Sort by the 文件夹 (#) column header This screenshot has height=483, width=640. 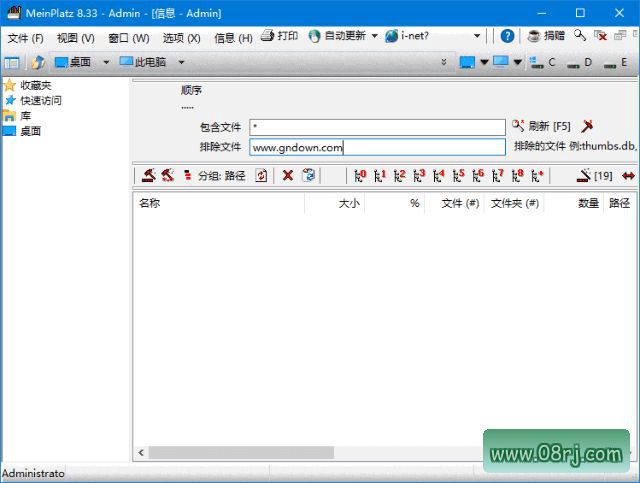[x=514, y=203]
